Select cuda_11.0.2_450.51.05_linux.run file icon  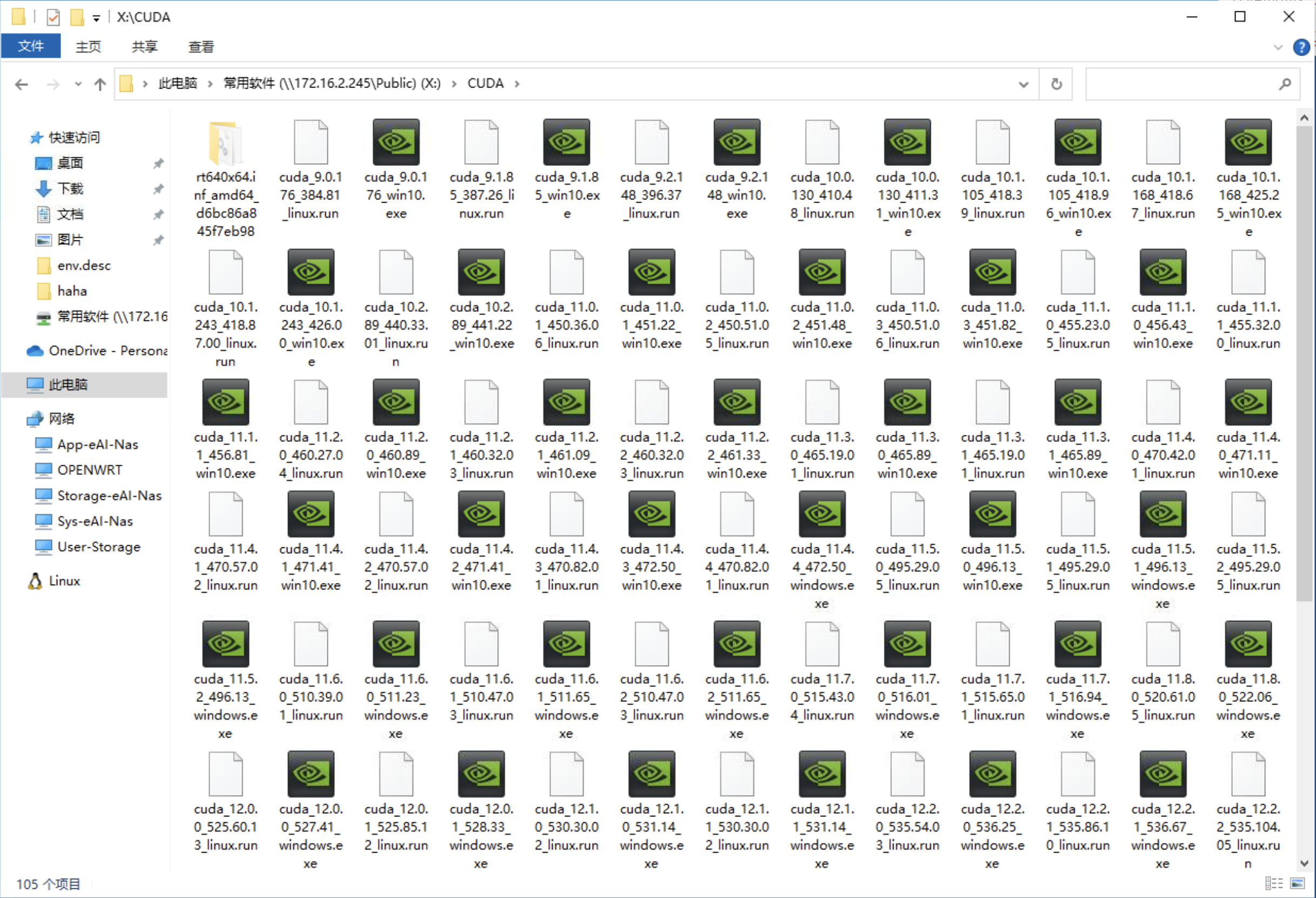[737, 272]
